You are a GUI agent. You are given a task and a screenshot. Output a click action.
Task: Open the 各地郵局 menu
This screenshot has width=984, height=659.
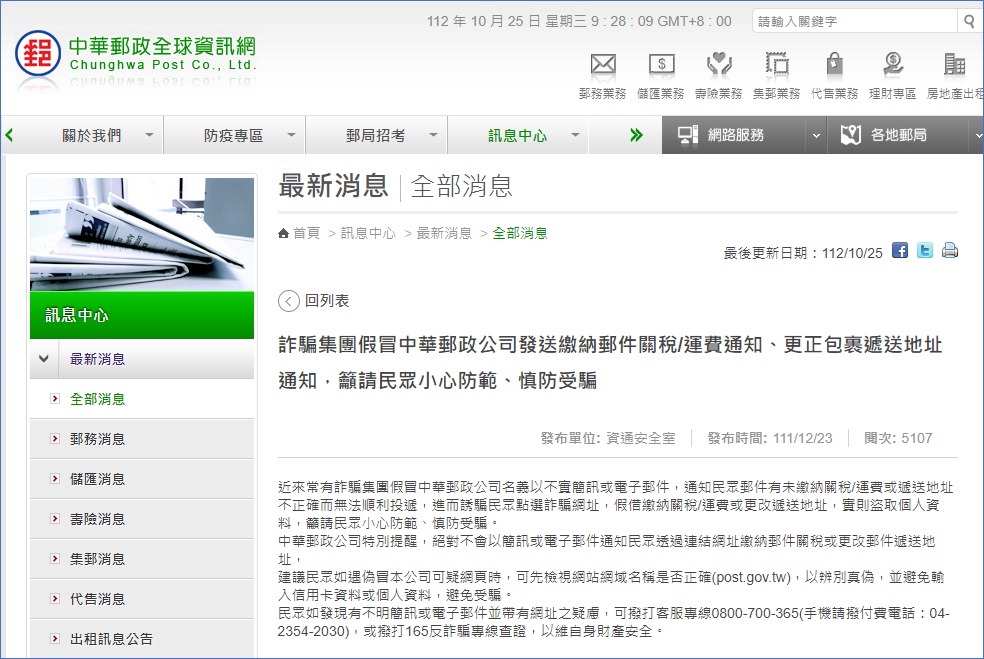899,135
